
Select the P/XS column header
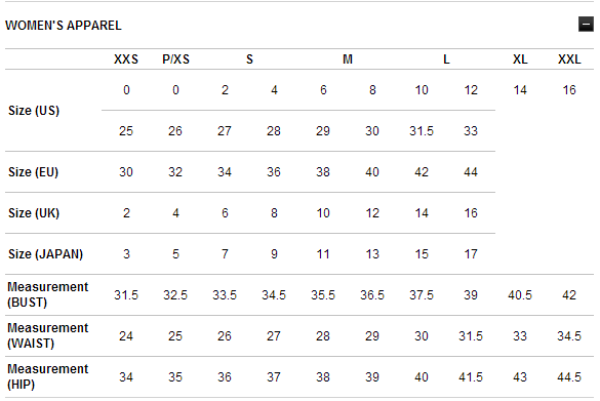(176, 59)
